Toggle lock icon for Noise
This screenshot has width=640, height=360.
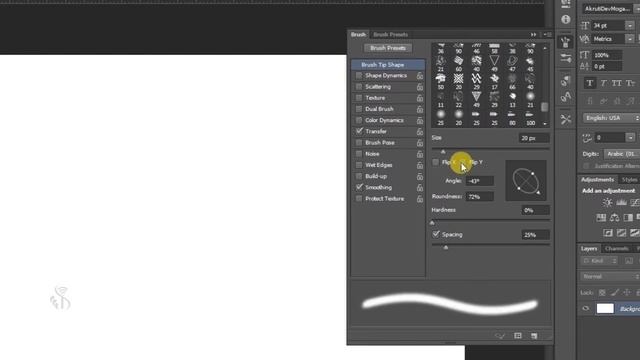[420, 154]
